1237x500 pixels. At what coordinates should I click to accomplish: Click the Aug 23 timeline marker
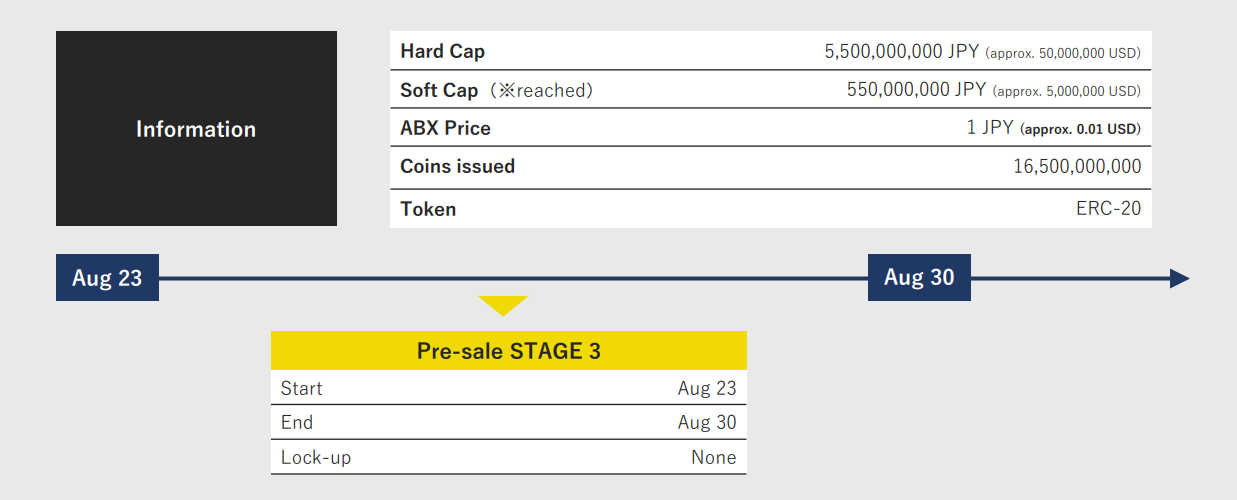(x=107, y=278)
